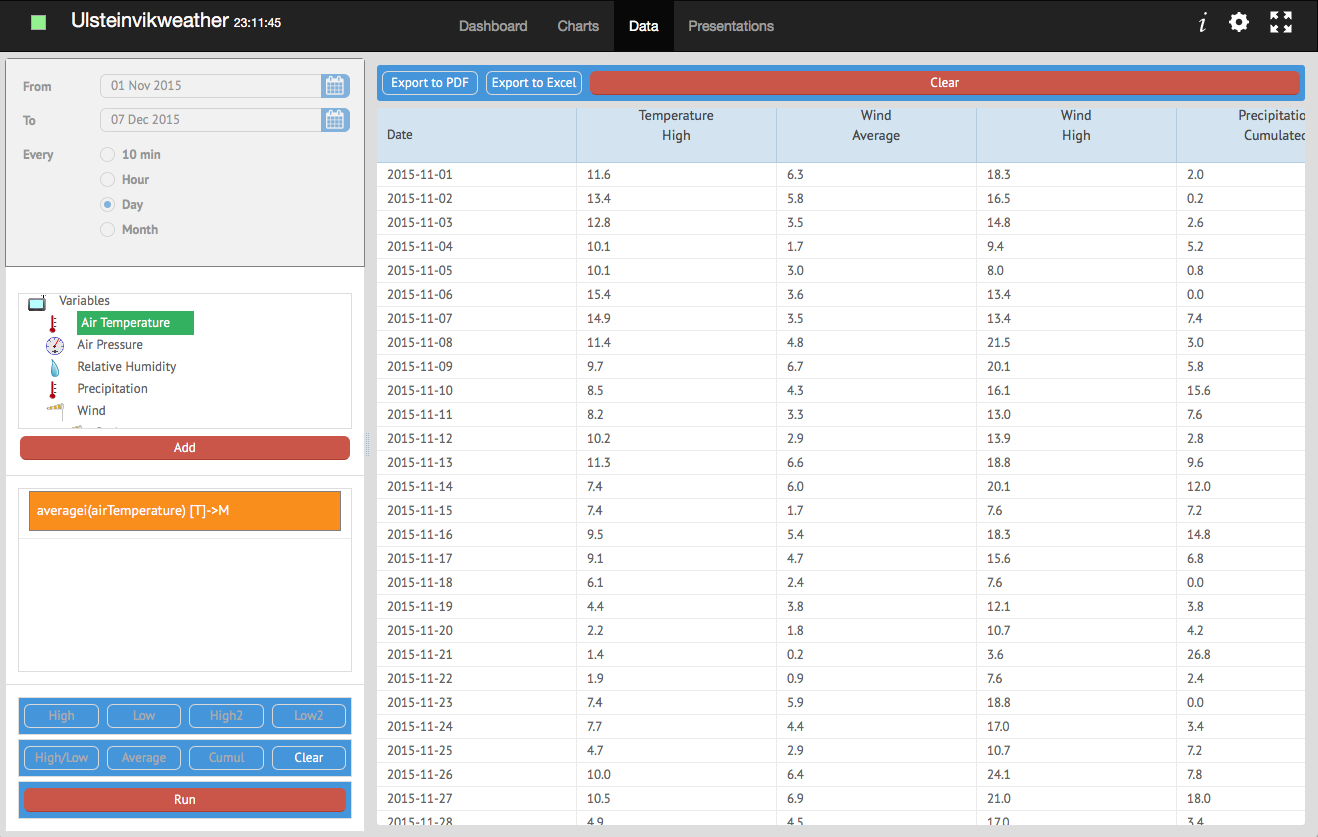Screen dimensions: 1318x837
Task: Click the High2 function button
Action: 227,716
